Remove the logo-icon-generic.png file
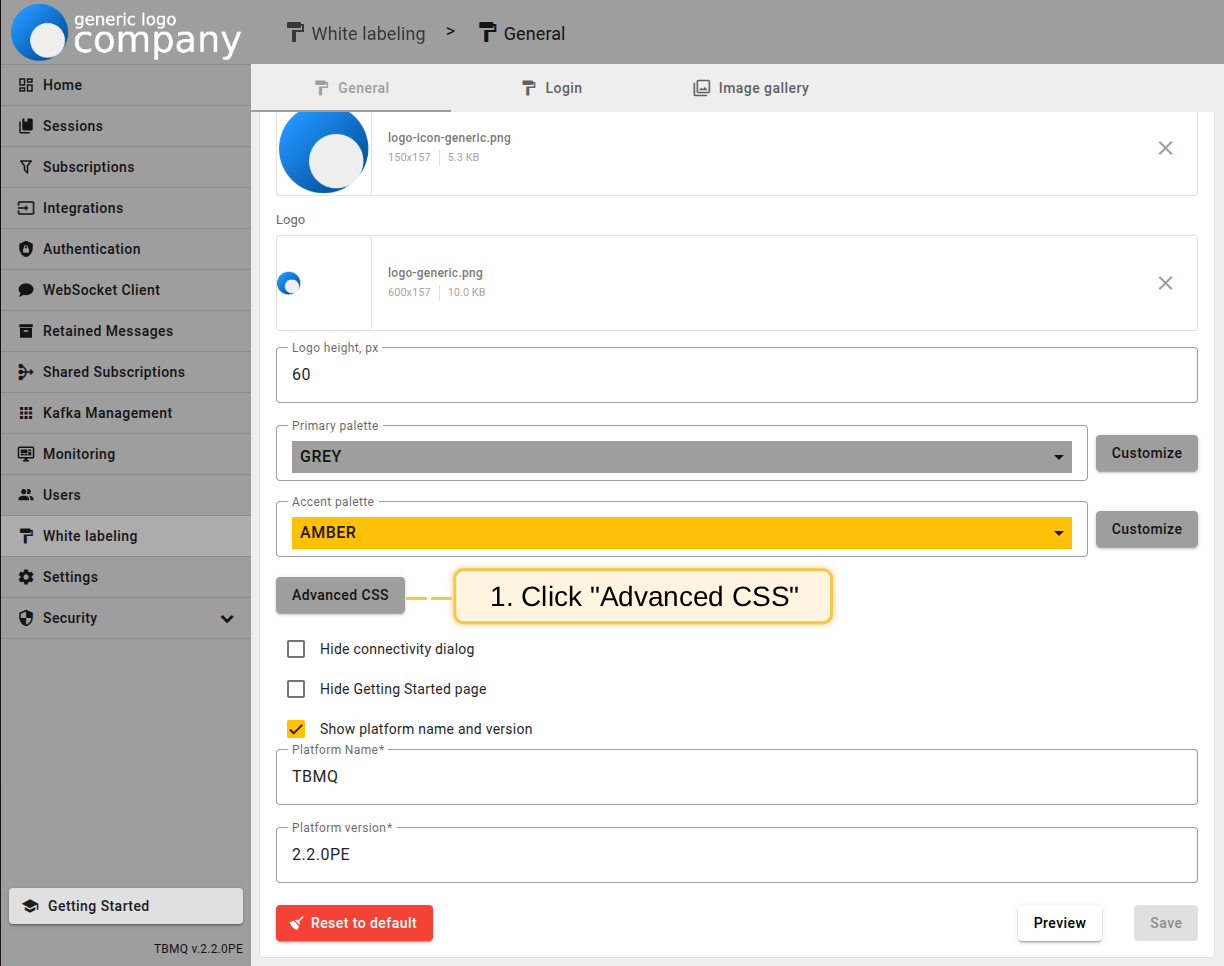The height and width of the screenshot is (966, 1224). tap(1165, 148)
